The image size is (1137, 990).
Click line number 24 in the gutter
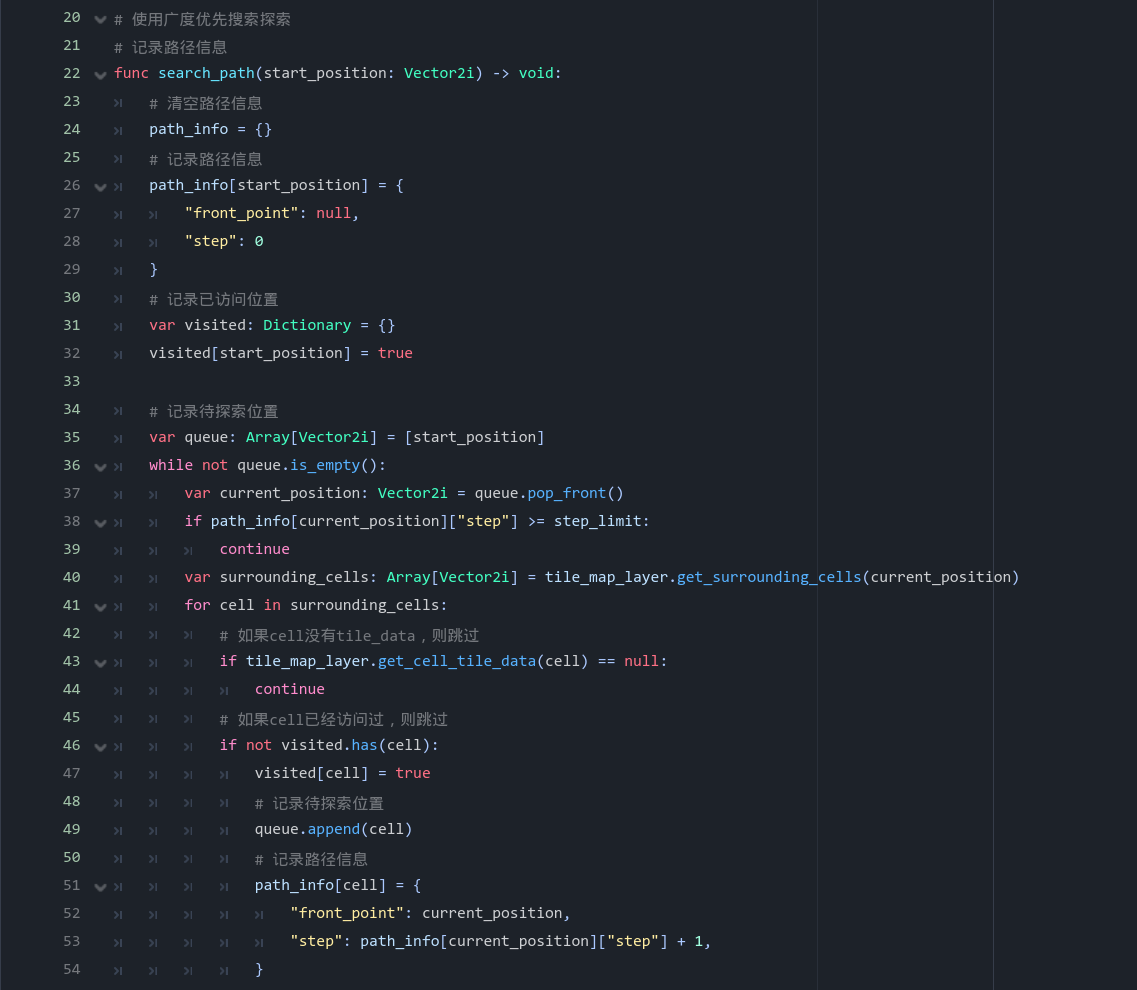point(71,129)
